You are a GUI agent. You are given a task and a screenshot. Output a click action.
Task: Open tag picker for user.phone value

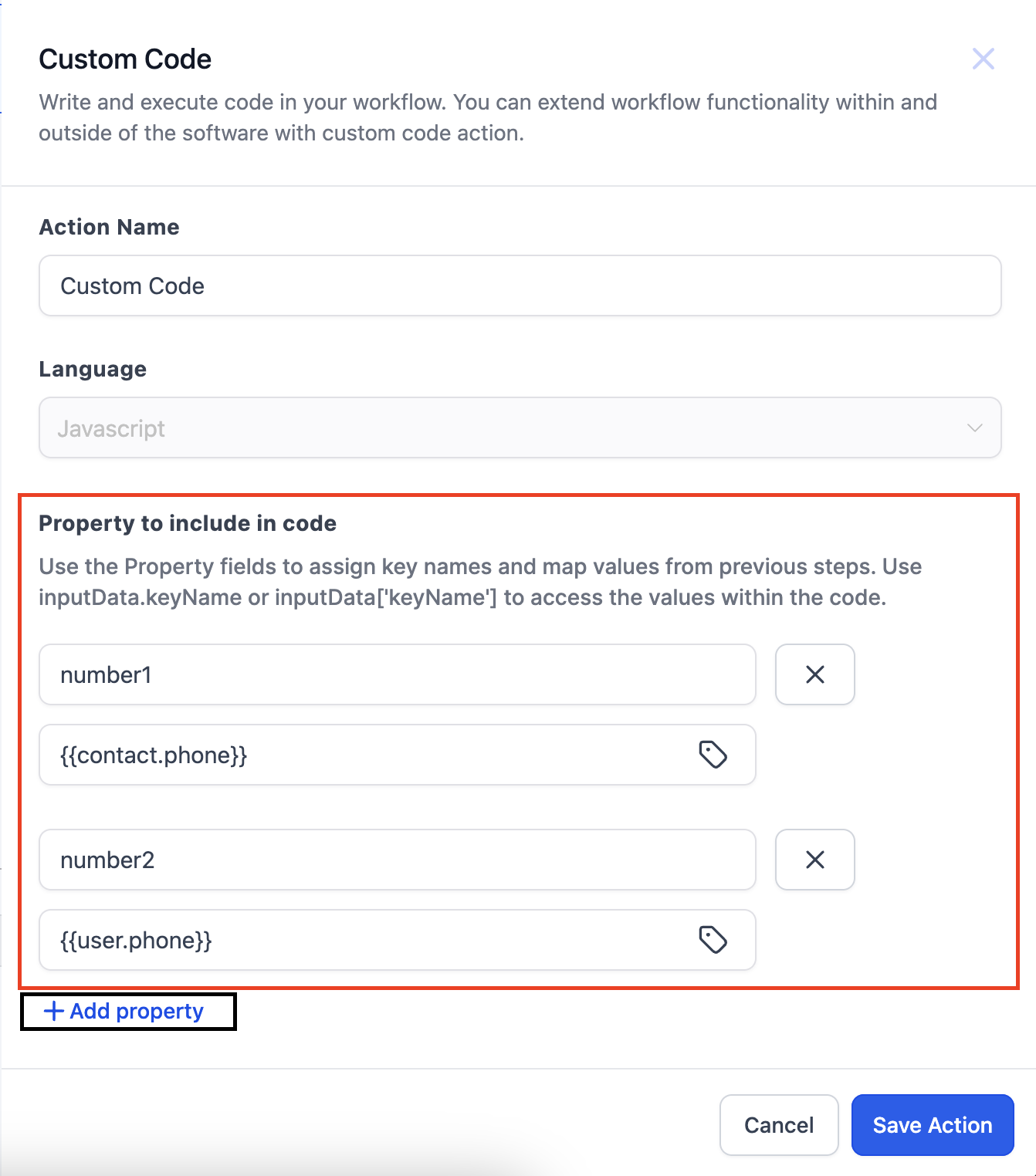click(x=713, y=940)
